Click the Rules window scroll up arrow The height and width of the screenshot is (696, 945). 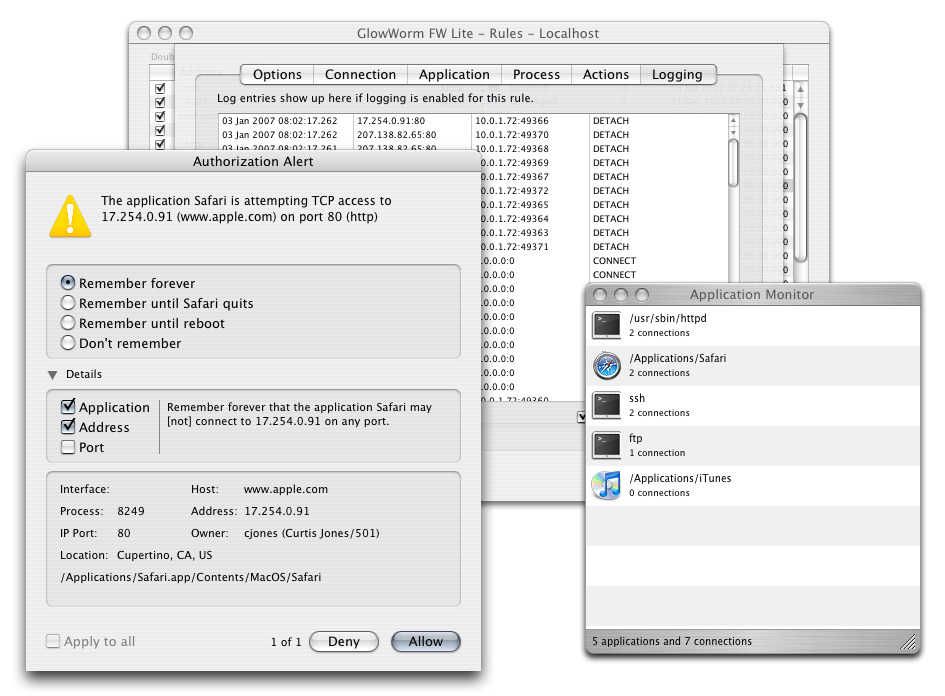pos(800,89)
